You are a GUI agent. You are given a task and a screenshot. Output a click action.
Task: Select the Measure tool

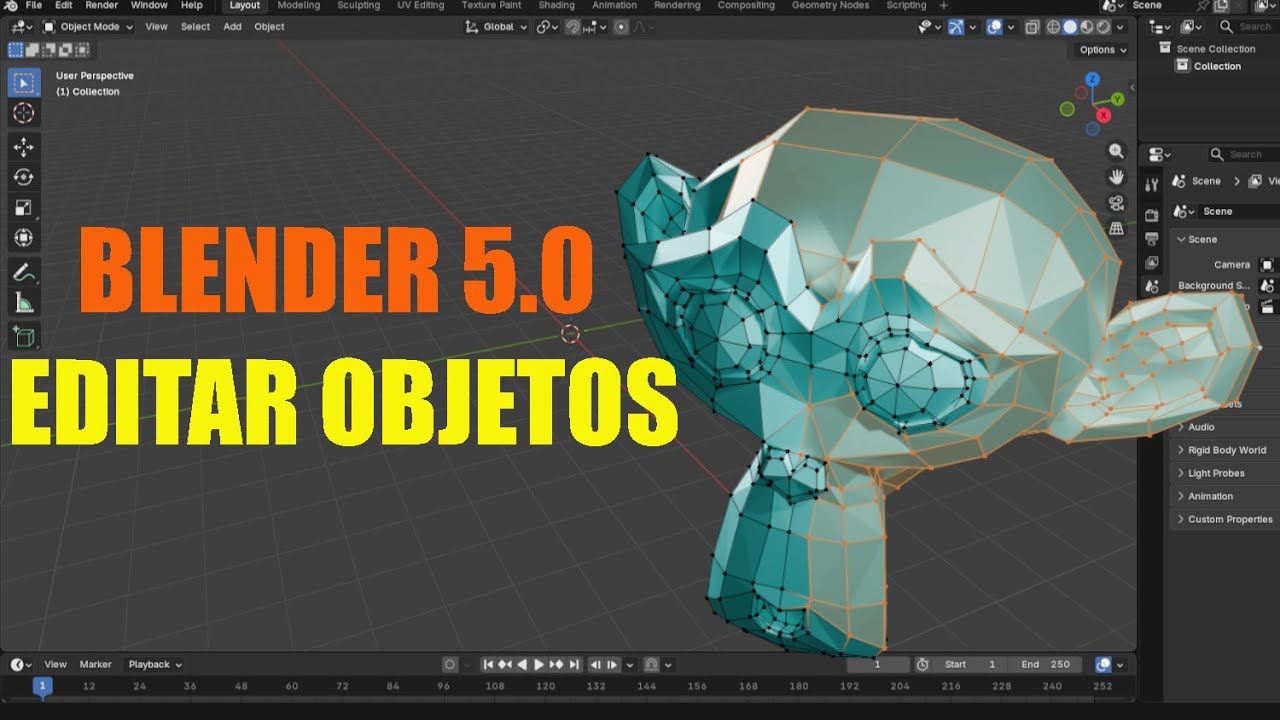point(23,302)
